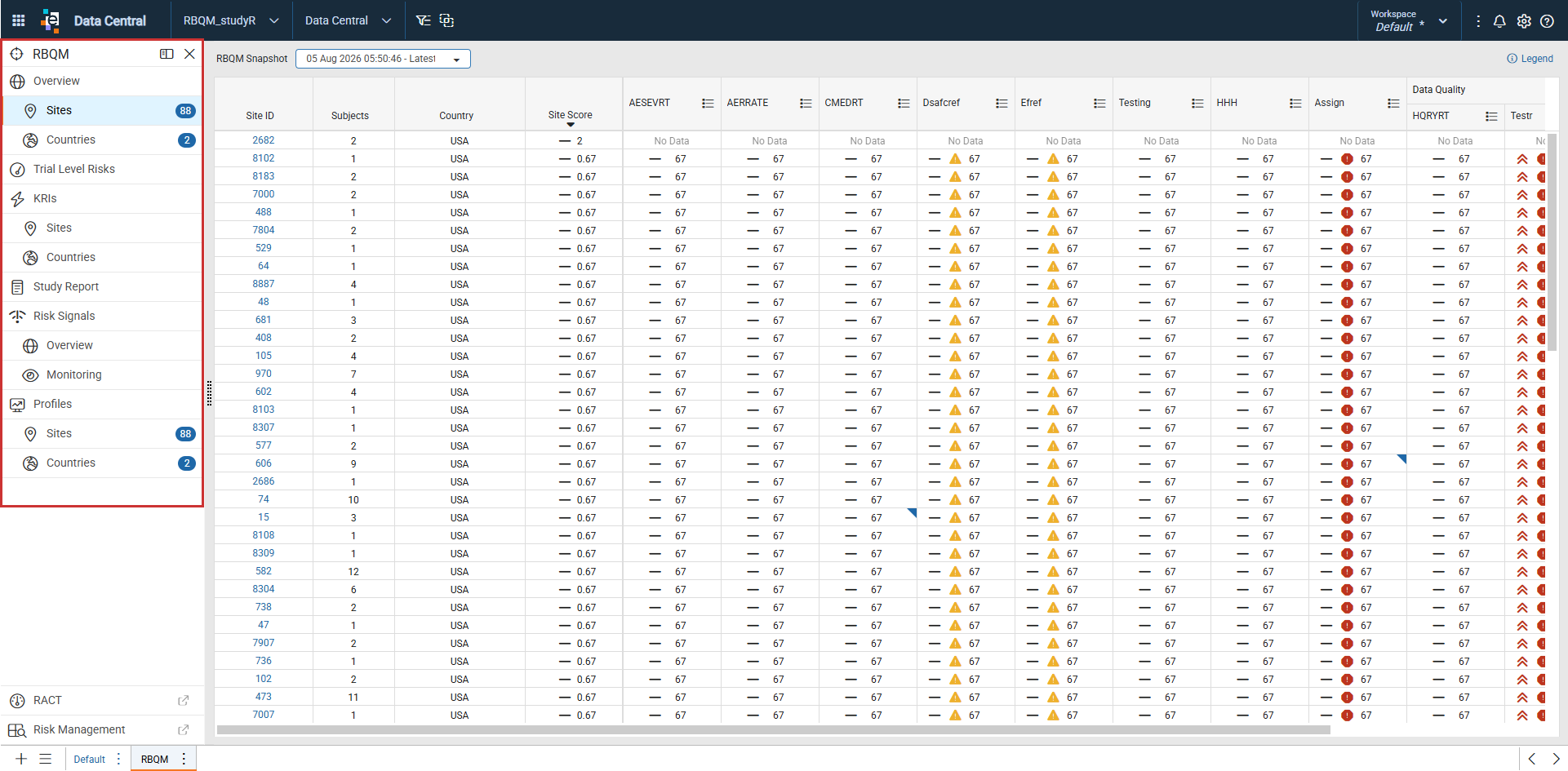Open the vertical dots menu in header

point(1478,21)
